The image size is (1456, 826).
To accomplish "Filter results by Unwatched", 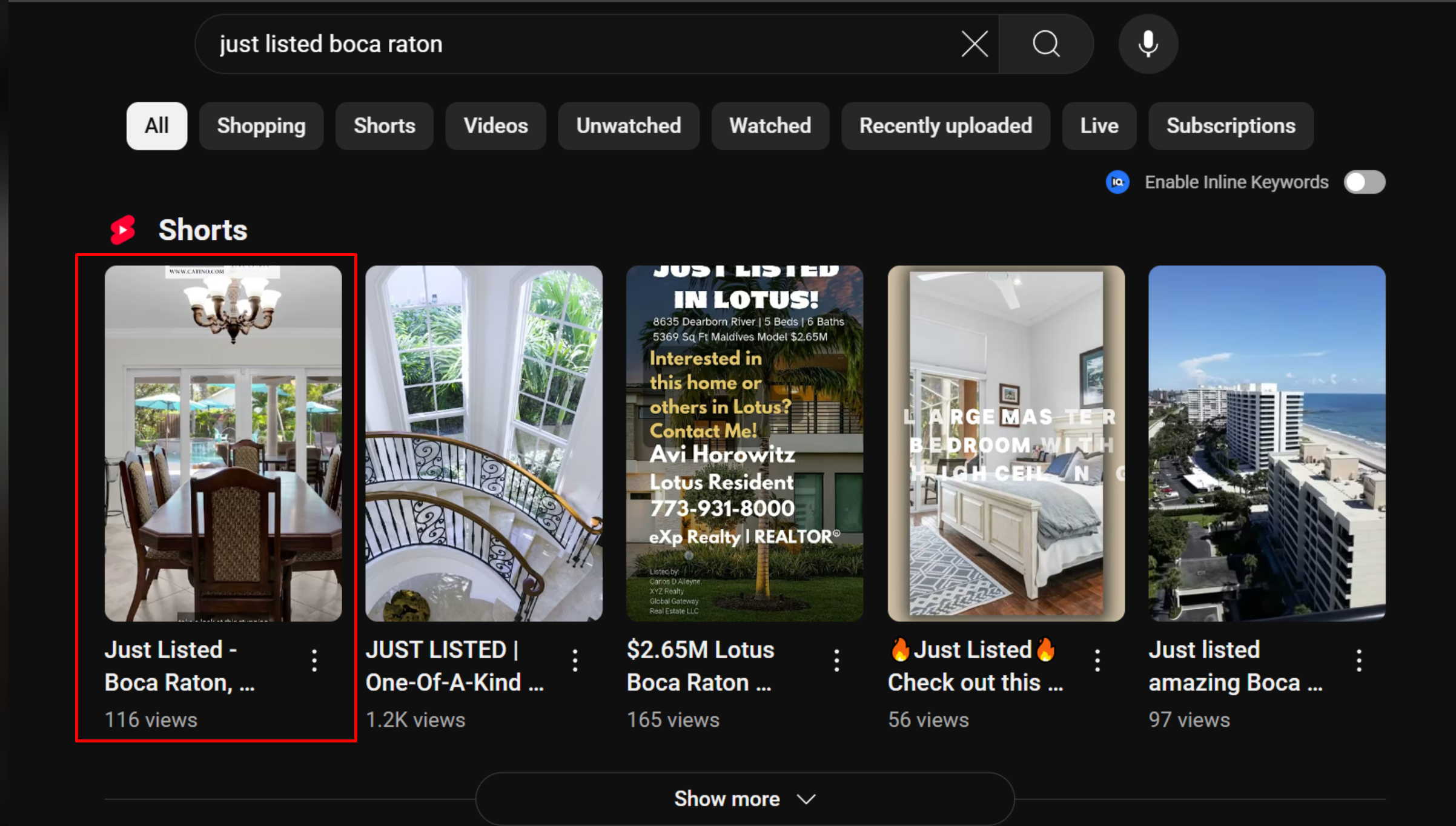I will 628,126.
